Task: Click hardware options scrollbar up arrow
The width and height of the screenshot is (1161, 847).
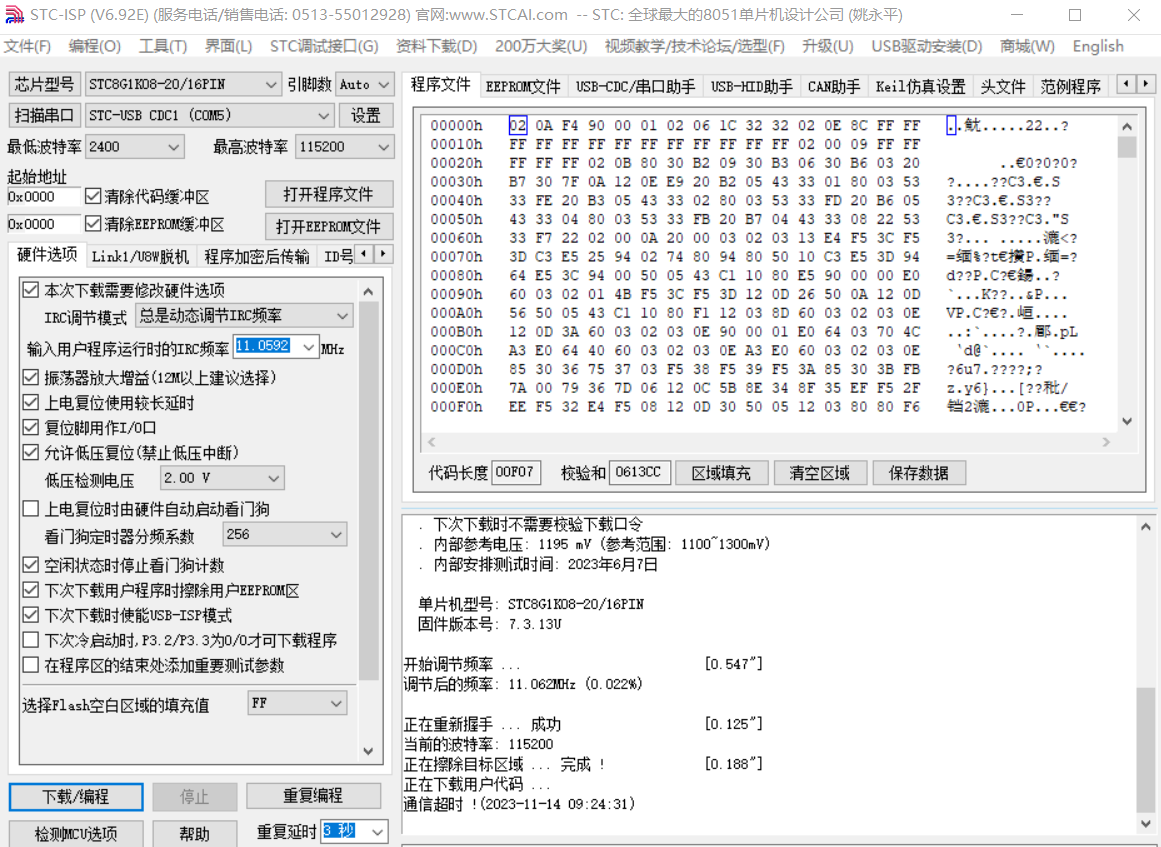Action: [x=368, y=292]
